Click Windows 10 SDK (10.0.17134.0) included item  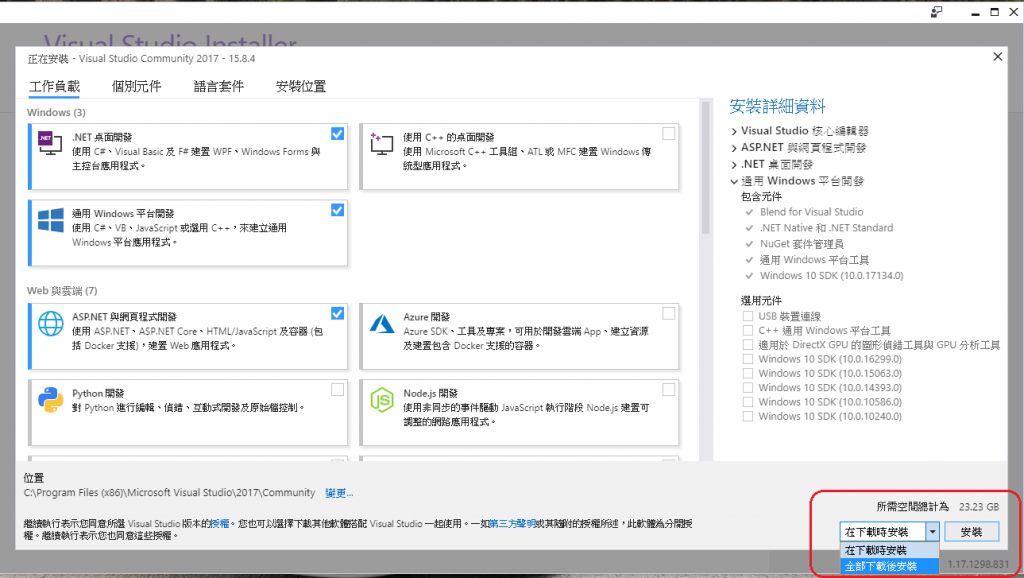831,276
